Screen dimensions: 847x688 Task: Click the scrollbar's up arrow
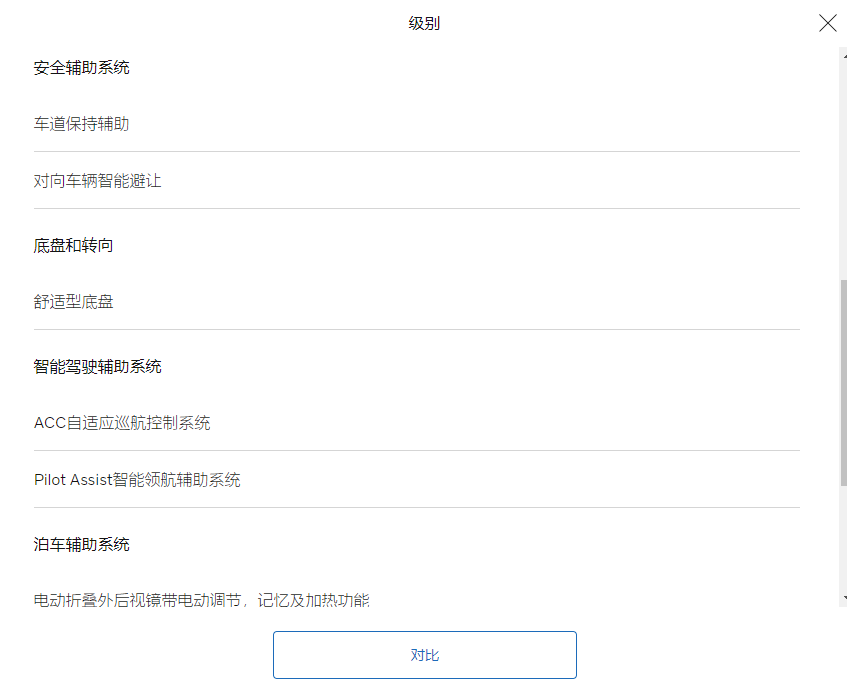pos(842,52)
